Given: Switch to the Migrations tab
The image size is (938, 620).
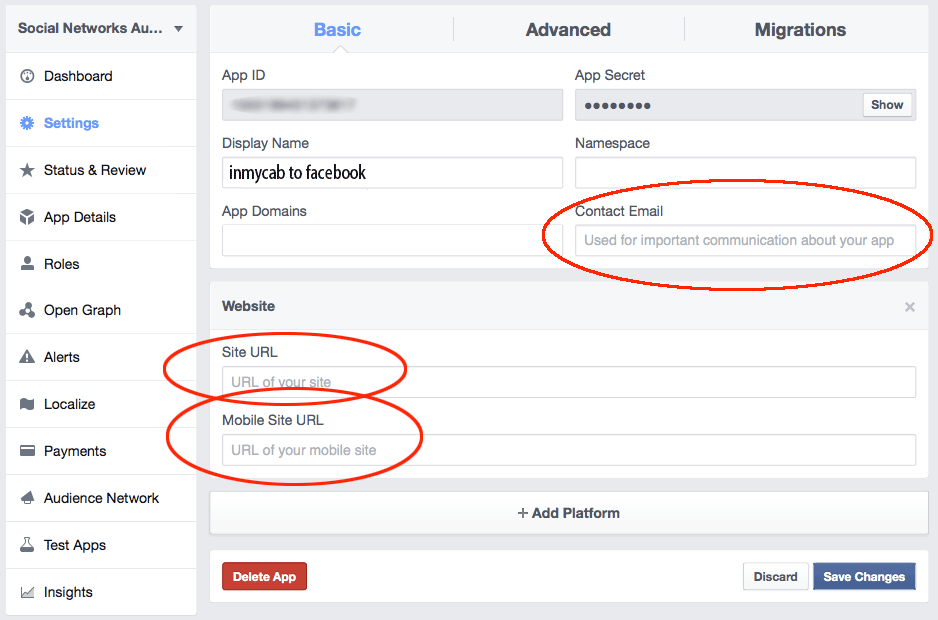Looking at the screenshot, I should pyautogui.click(x=800, y=30).
